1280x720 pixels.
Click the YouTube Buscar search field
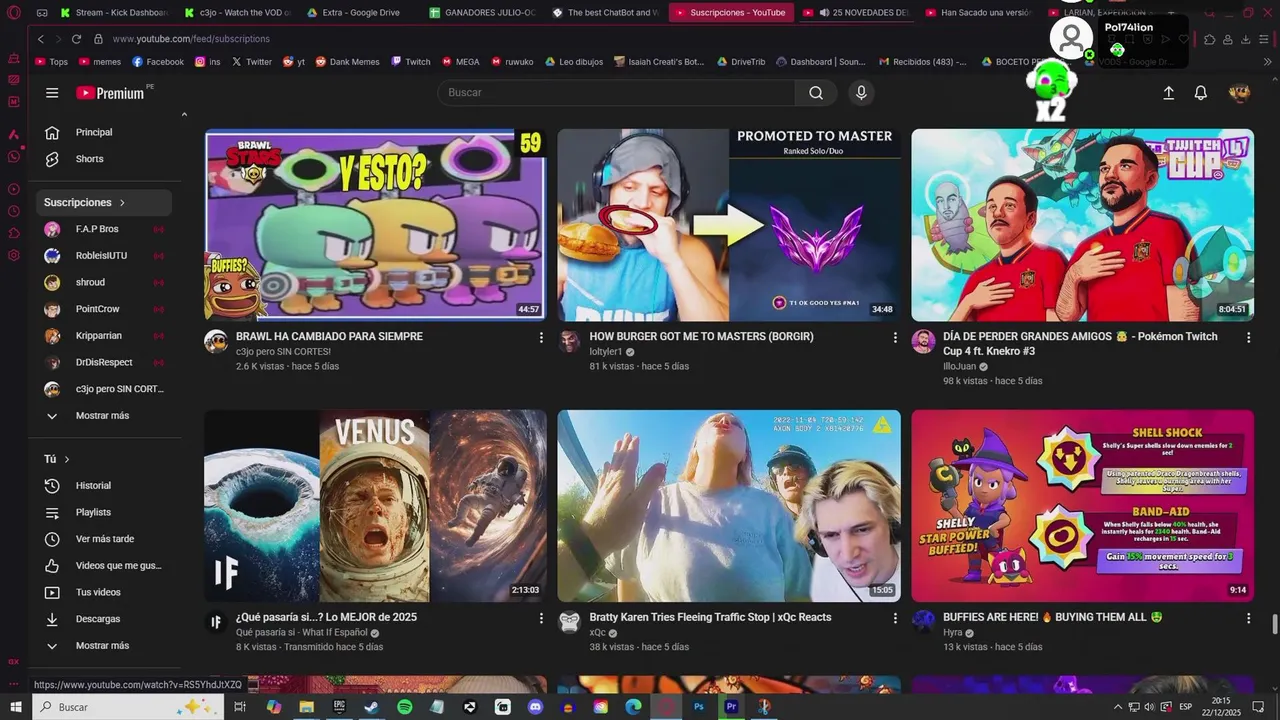pos(616,93)
